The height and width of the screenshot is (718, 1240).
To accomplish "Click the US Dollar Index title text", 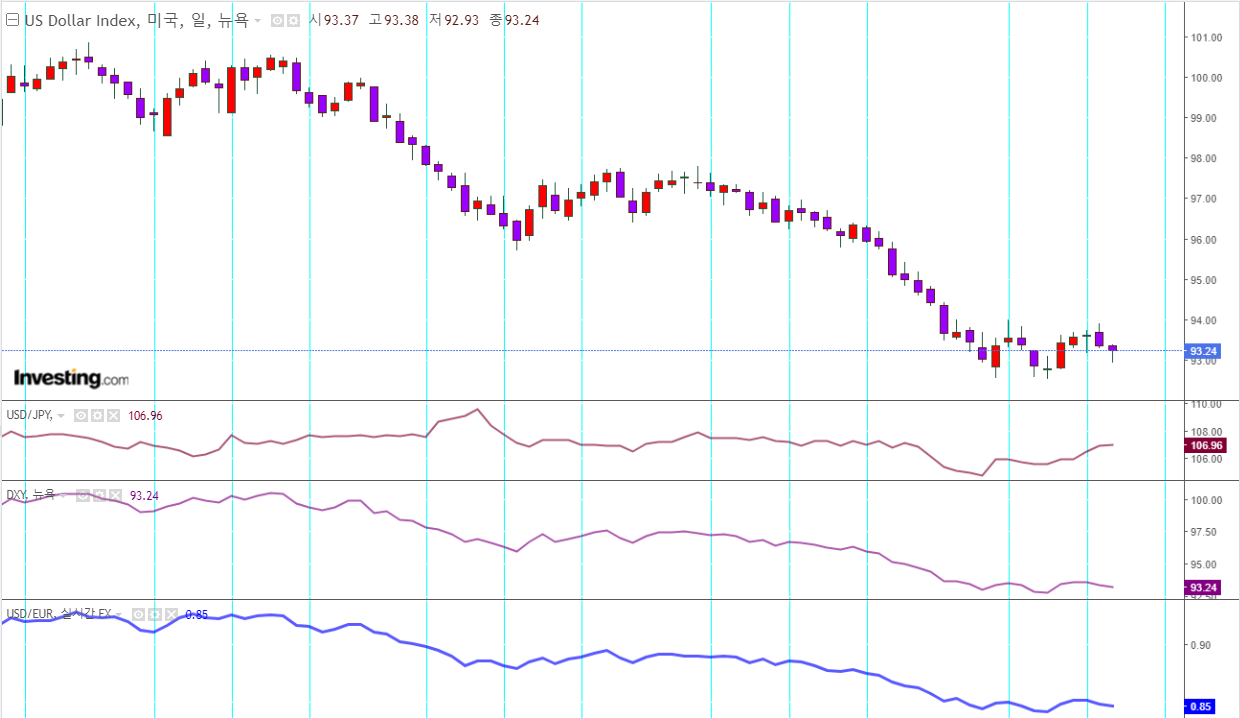I will pos(137,20).
